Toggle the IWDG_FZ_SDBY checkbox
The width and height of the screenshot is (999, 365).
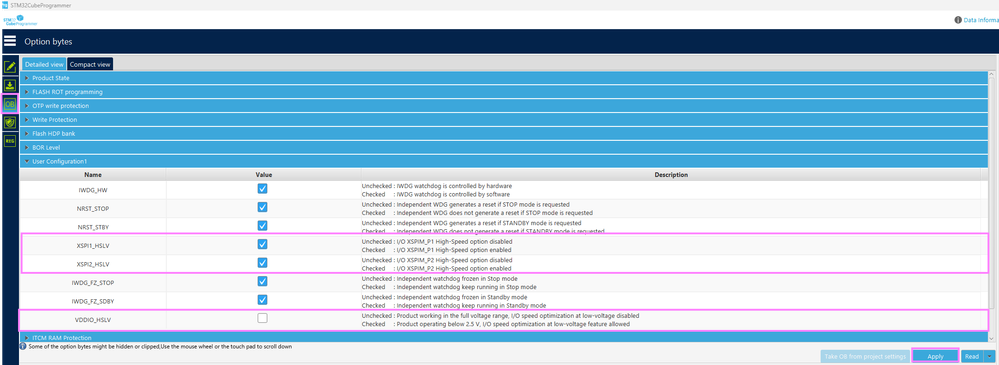tap(262, 299)
